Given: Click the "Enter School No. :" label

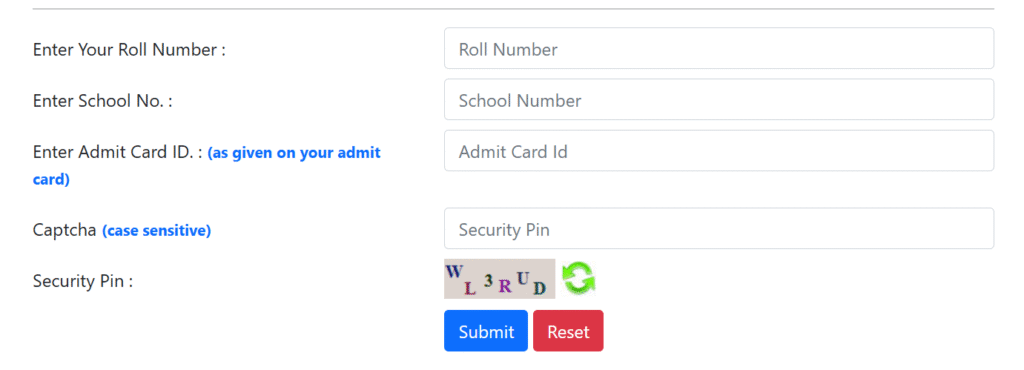Looking at the screenshot, I should tap(103, 101).
